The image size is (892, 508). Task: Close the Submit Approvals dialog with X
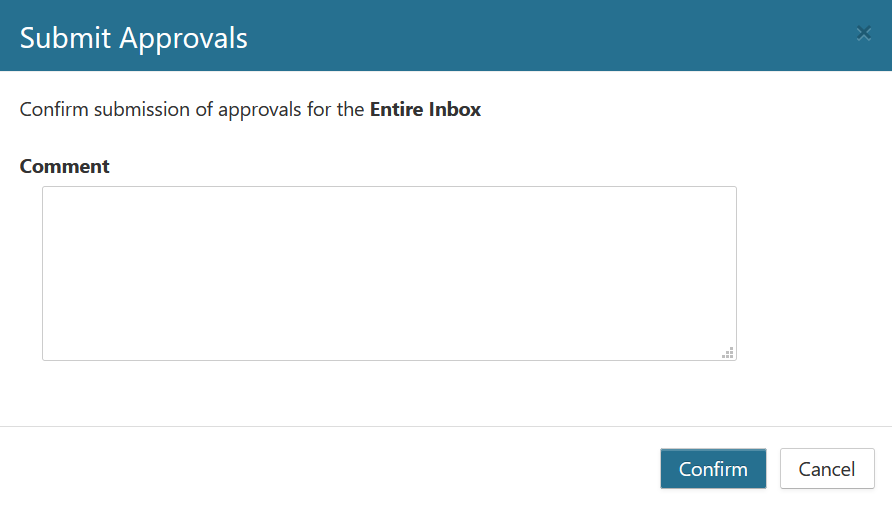864,33
